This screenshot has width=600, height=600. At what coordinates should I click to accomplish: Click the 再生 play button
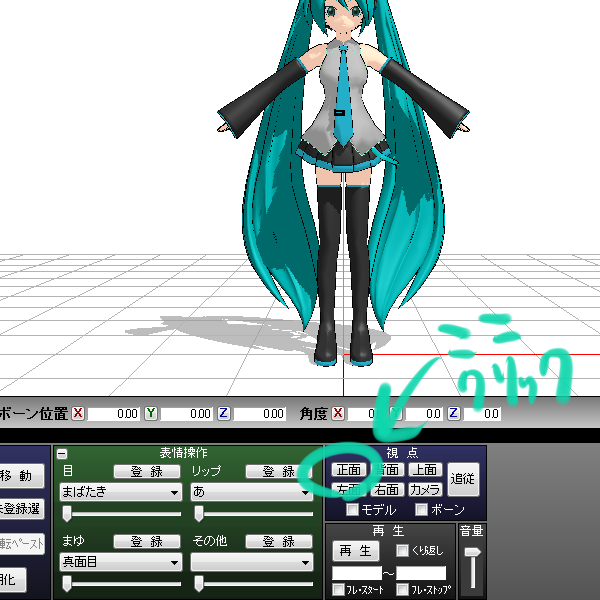tap(355, 551)
